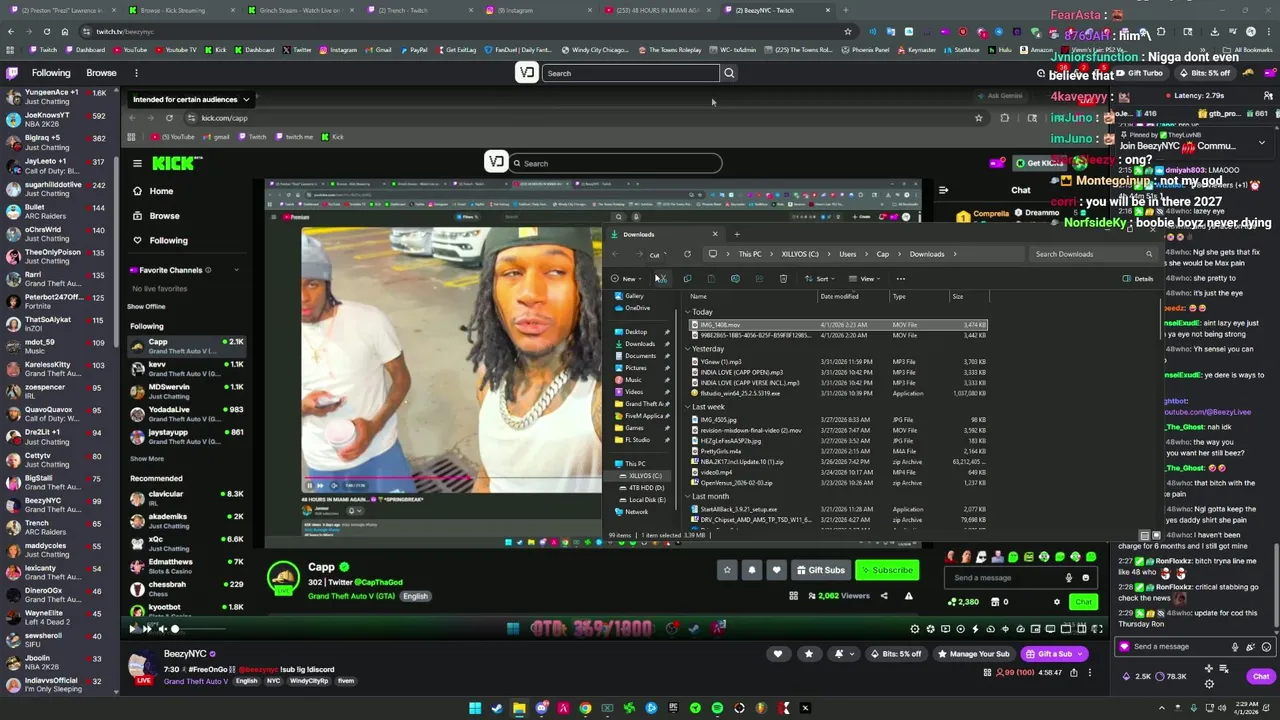Open Browse in Twitch top nav
The width and height of the screenshot is (1280, 720).
pos(101,73)
